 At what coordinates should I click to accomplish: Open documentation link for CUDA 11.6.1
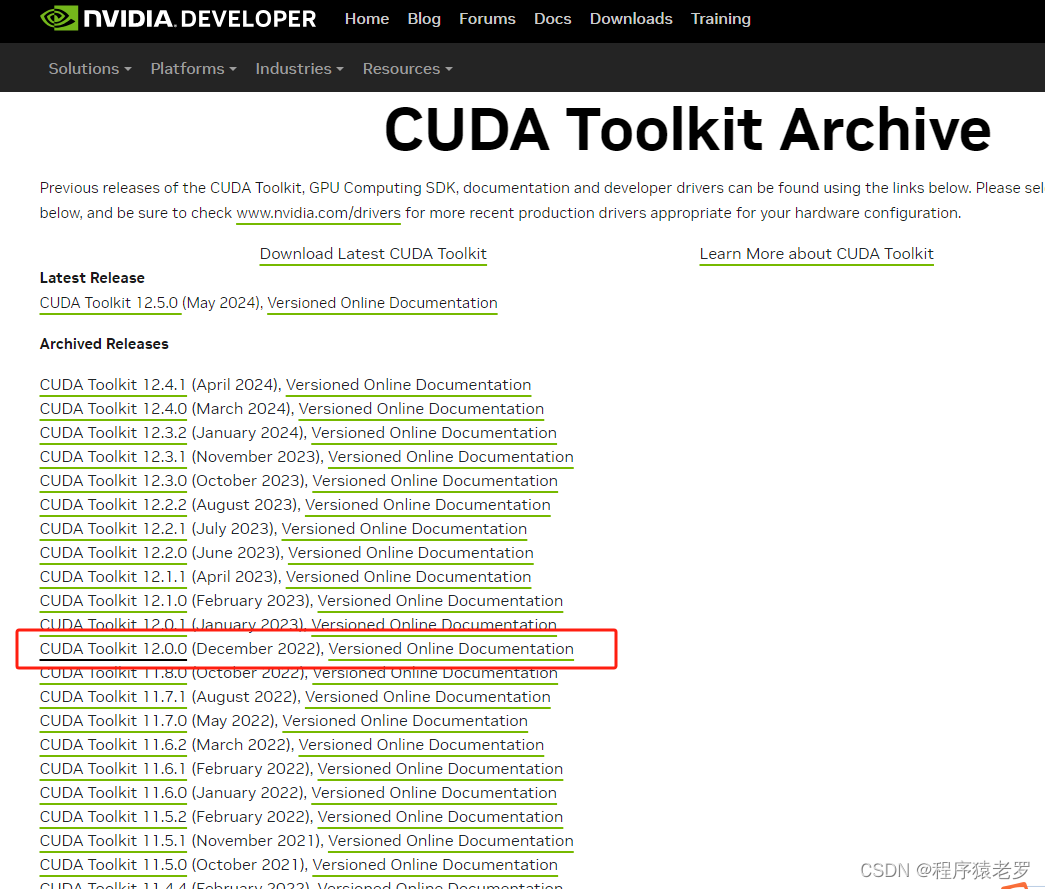(440, 769)
